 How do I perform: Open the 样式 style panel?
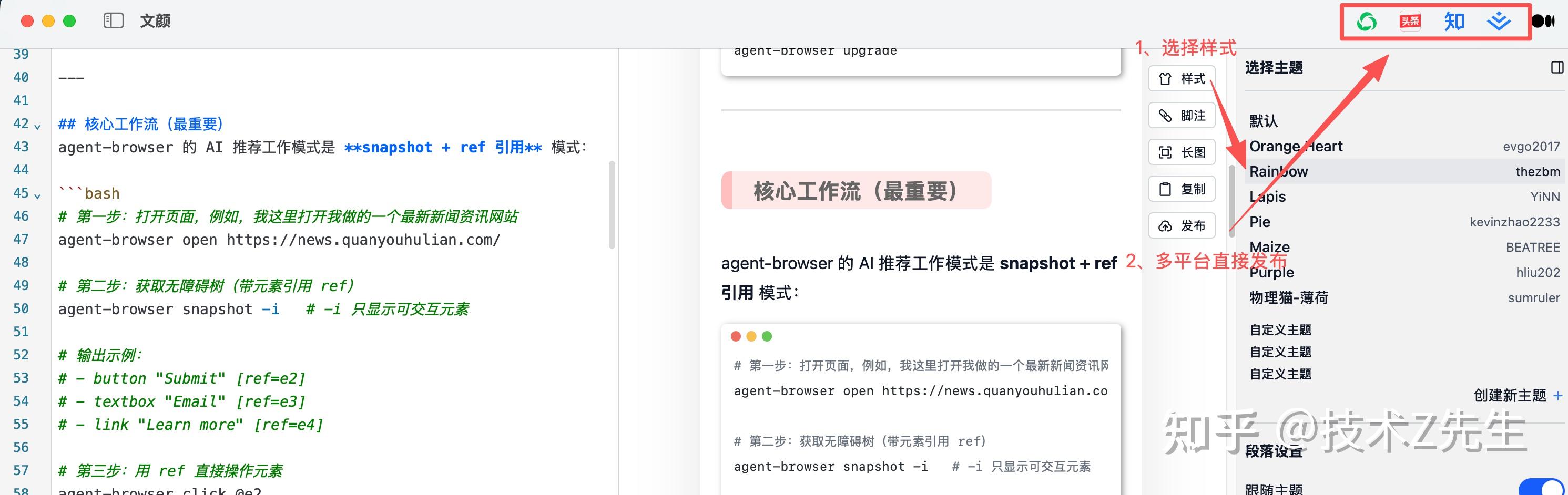pyautogui.click(x=1182, y=78)
